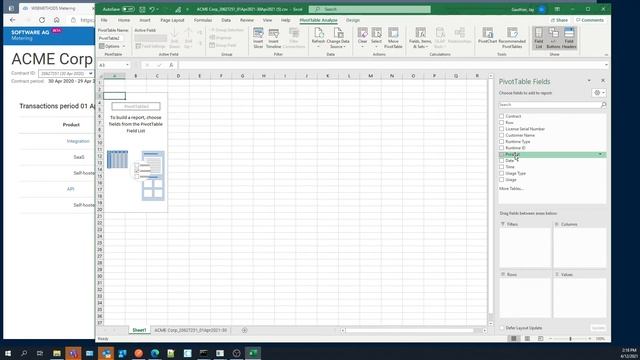Enable Defer Layout Update
The height and width of the screenshot is (360, 640).
tap(502, 328)
